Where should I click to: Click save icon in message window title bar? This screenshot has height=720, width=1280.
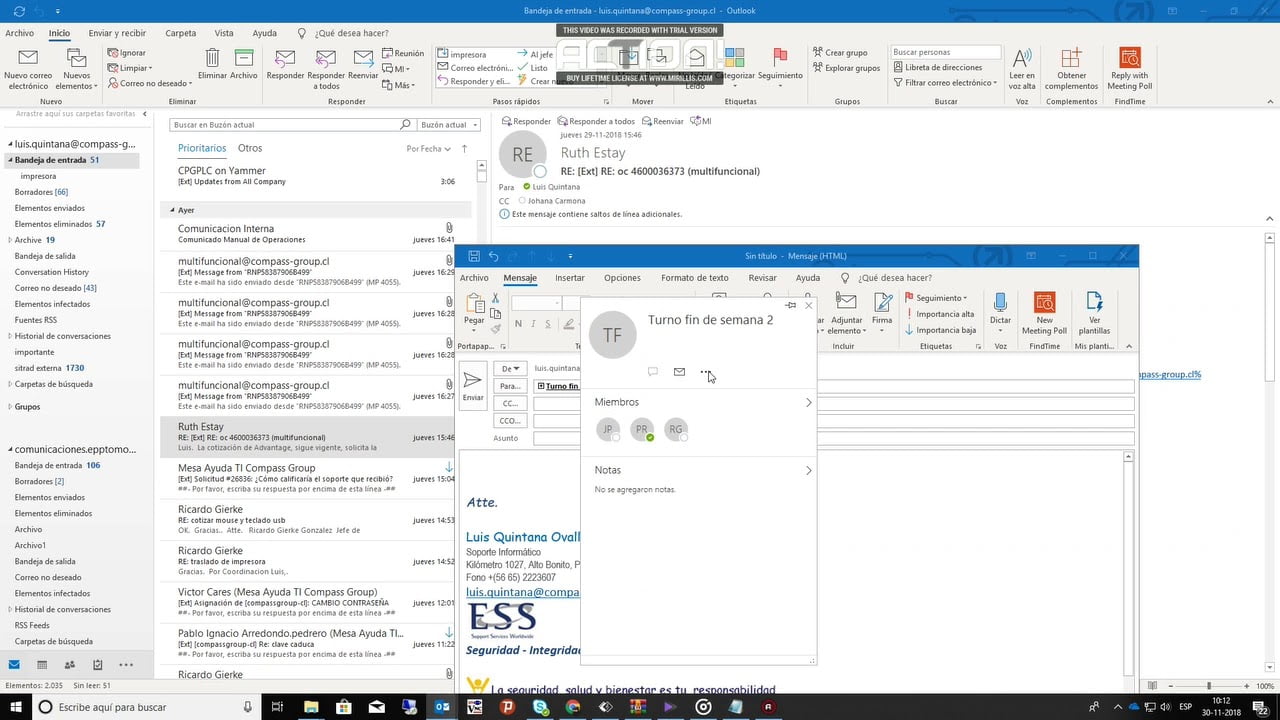click(x=474, y=256)
